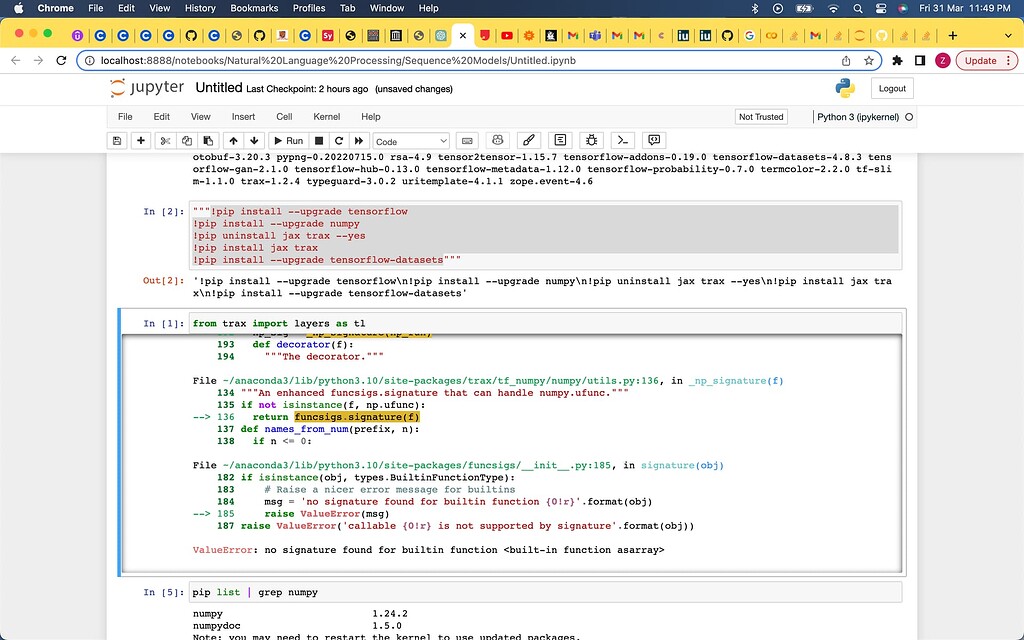Open the command palette keyboard icon
The image size is (1024, 640).
click(x=467, y=141)
